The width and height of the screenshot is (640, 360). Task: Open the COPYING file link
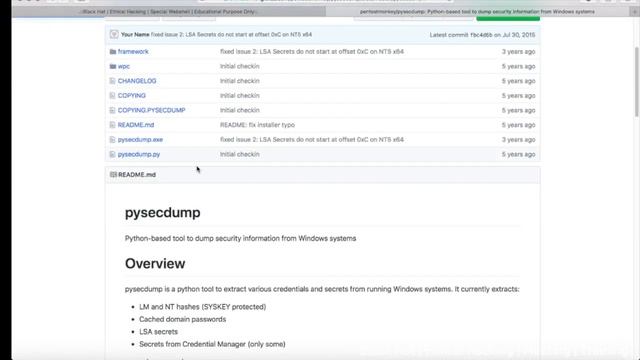click(x=131, y=96)
